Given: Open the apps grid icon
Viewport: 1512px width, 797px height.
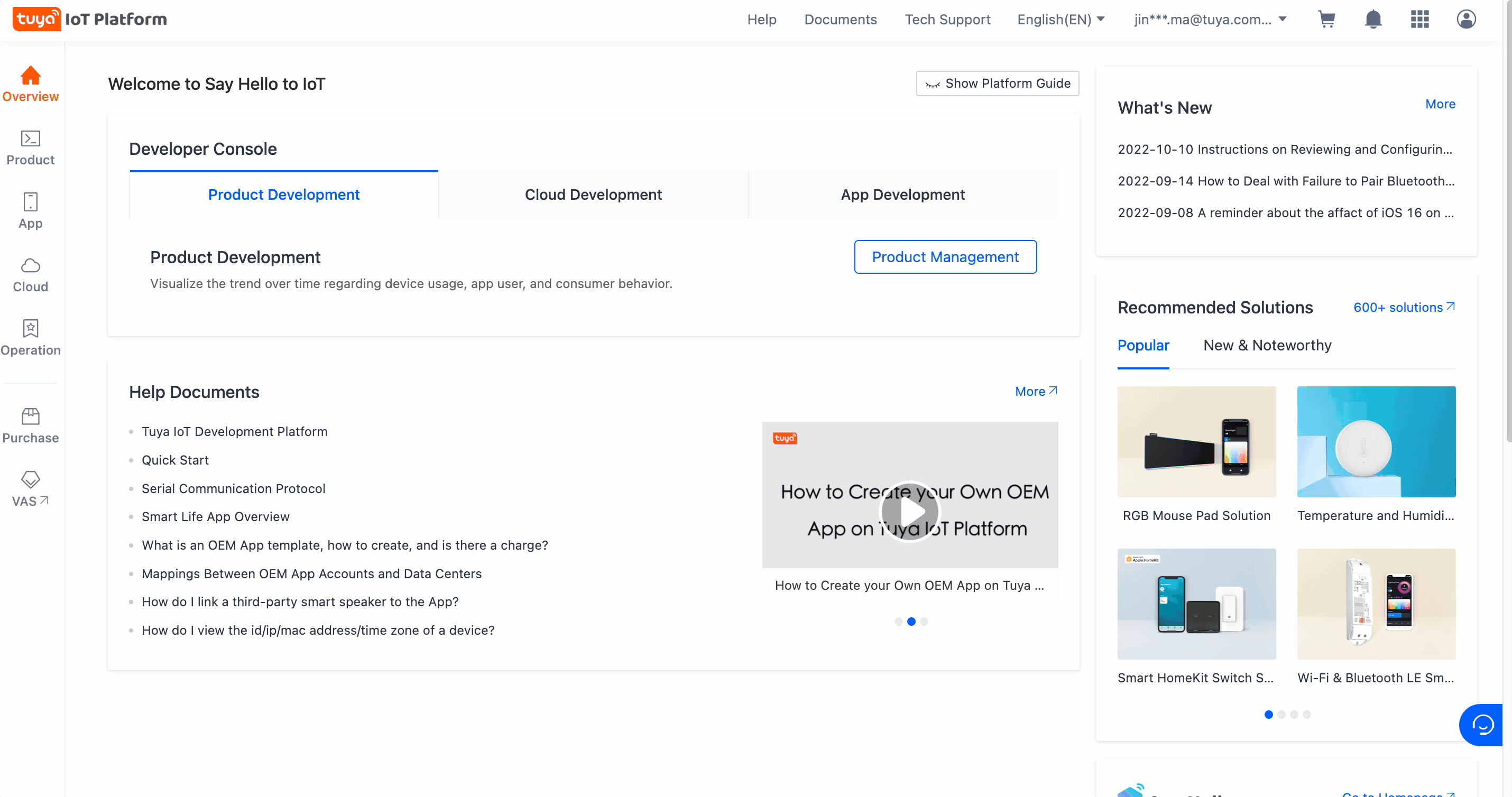Looking at the screenshot, I should (1419, 20).
